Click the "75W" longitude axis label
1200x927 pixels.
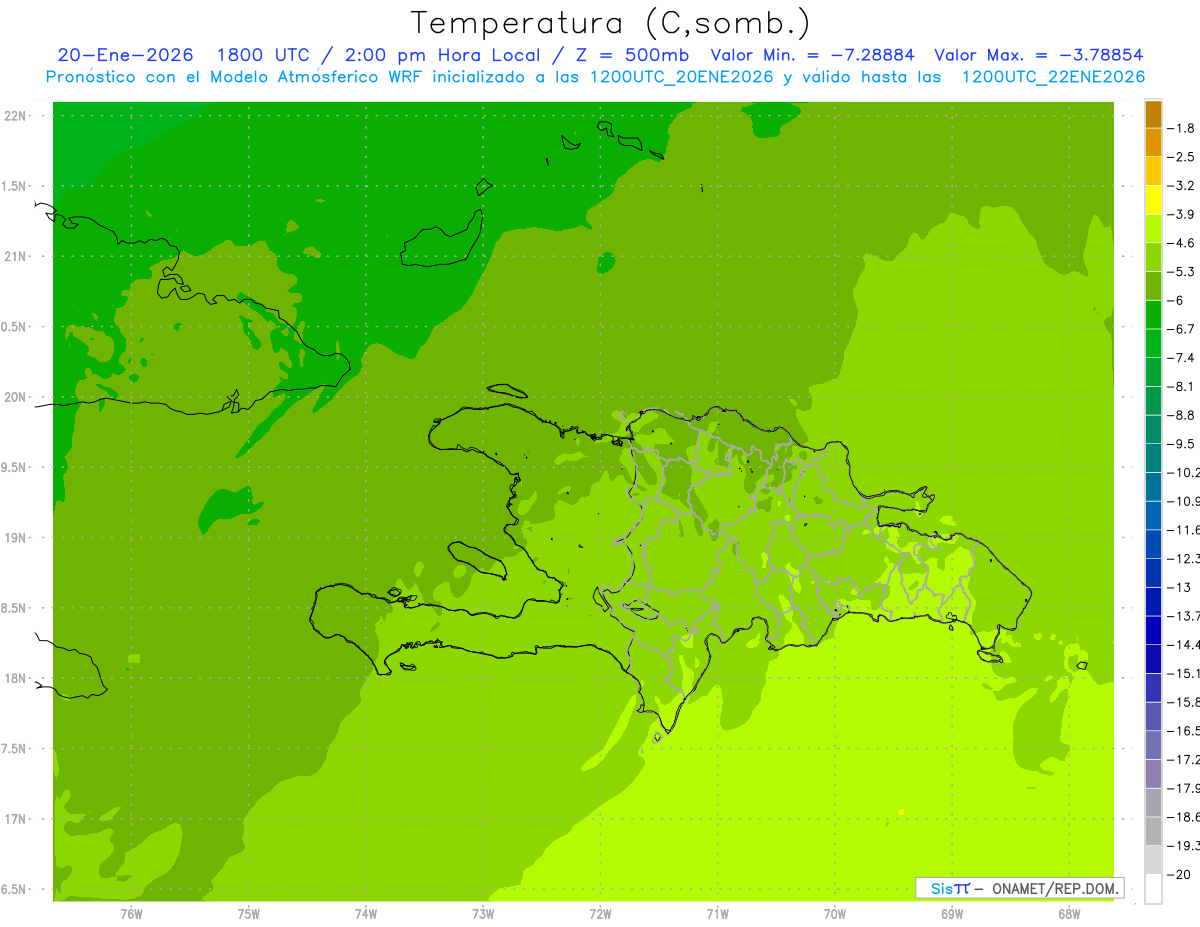249,914
